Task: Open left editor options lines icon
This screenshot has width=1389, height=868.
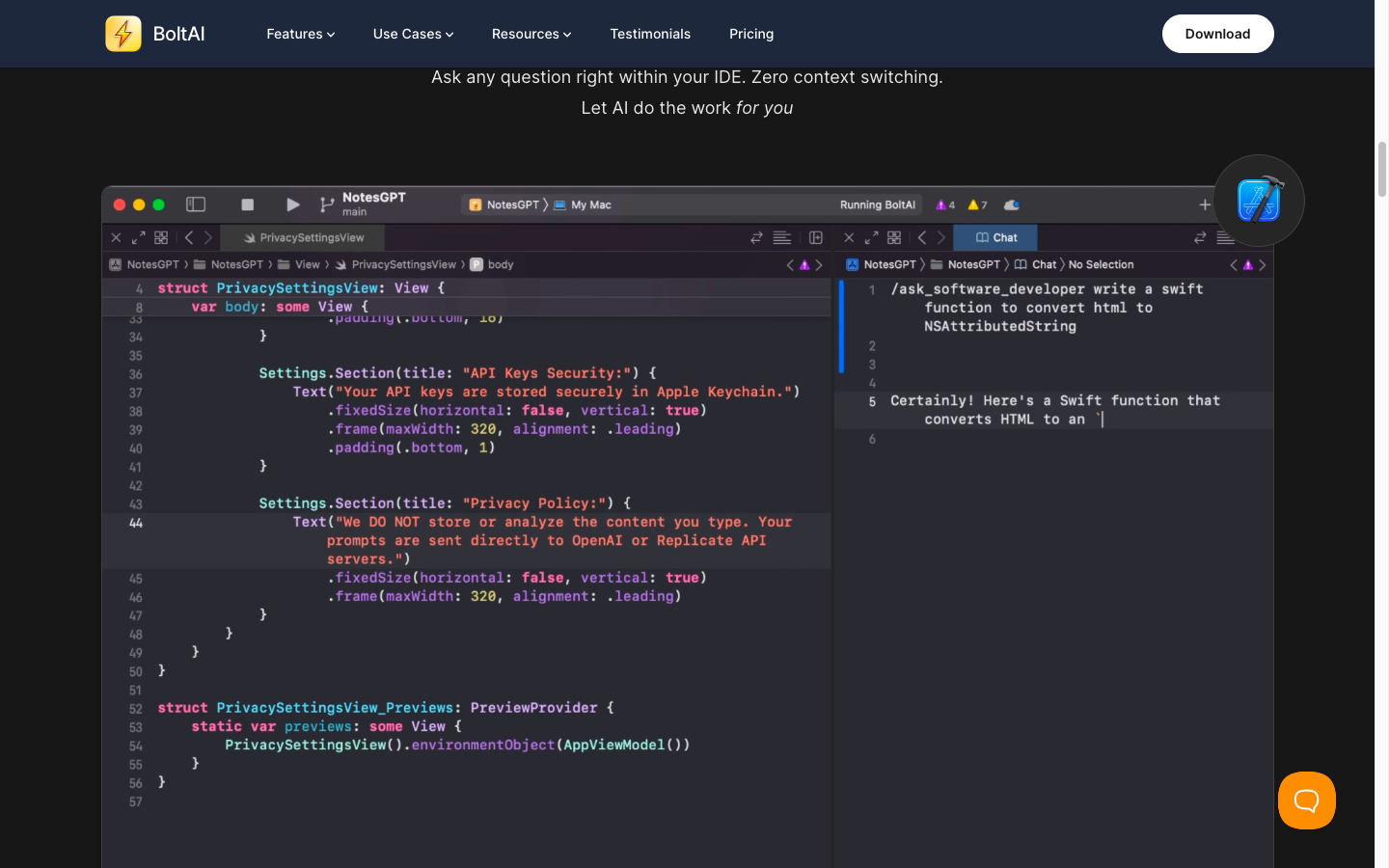Action: click(x=782, y=237)
